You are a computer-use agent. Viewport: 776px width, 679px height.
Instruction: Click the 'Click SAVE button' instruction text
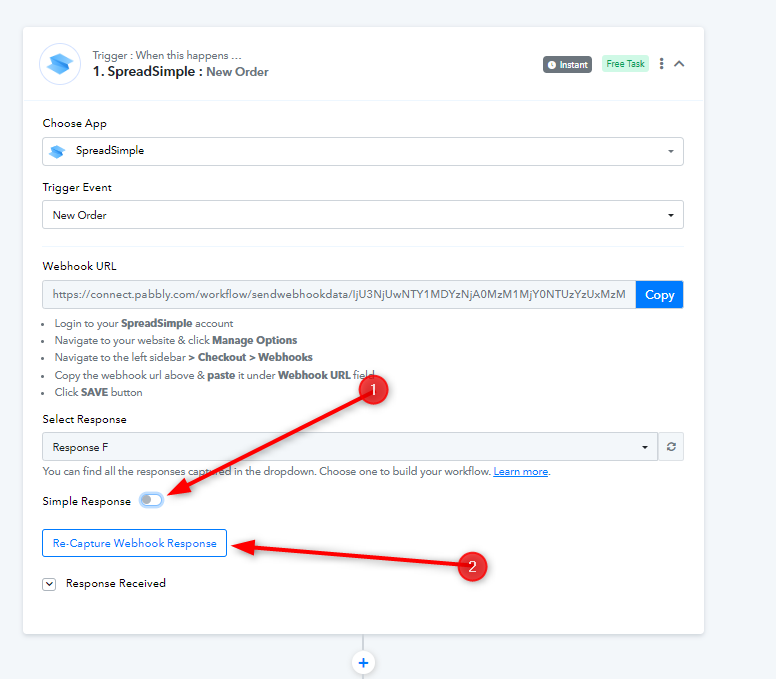(x=98, y=392)
